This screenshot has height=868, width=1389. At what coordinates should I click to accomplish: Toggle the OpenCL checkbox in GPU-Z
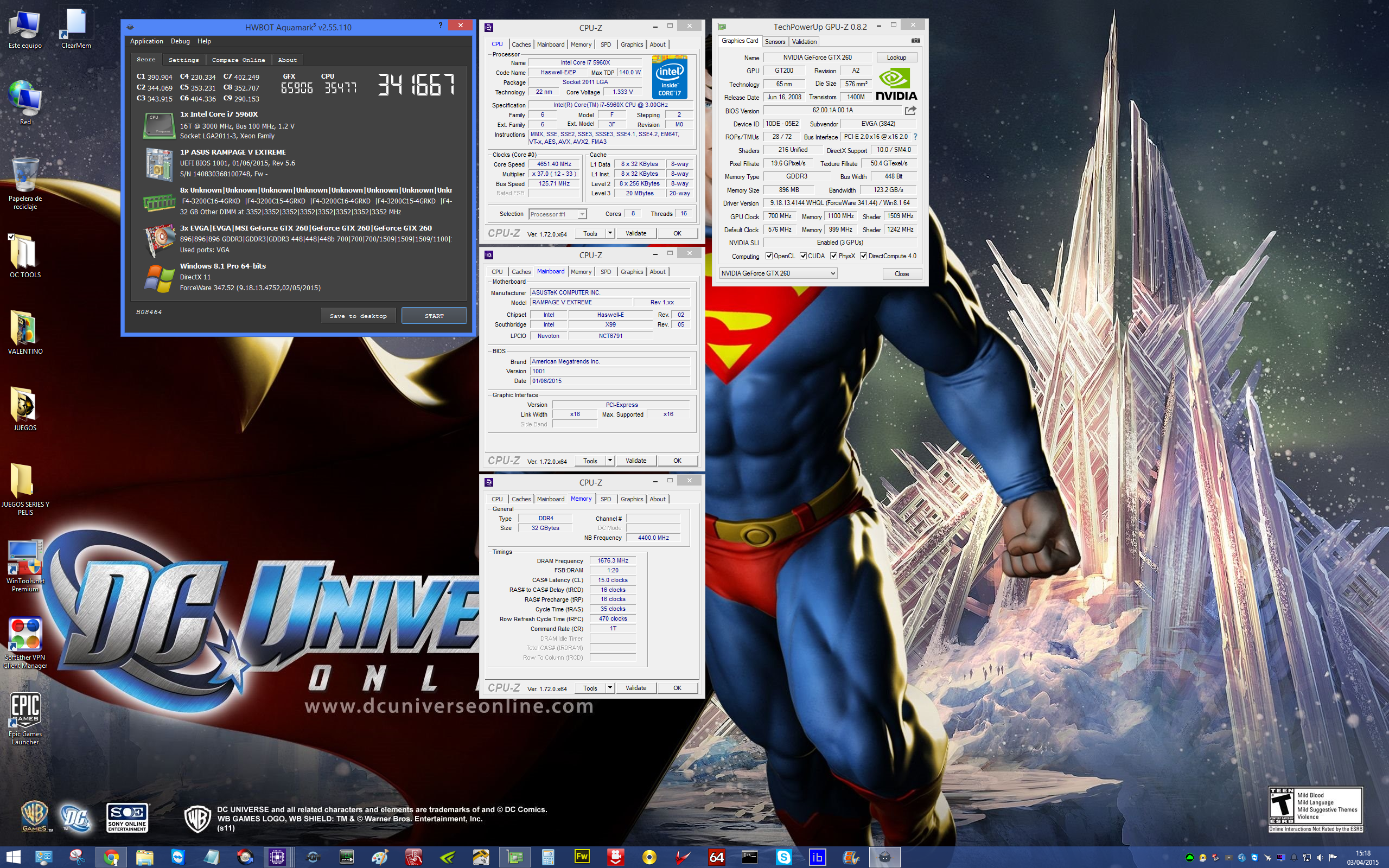coord(769,256)
